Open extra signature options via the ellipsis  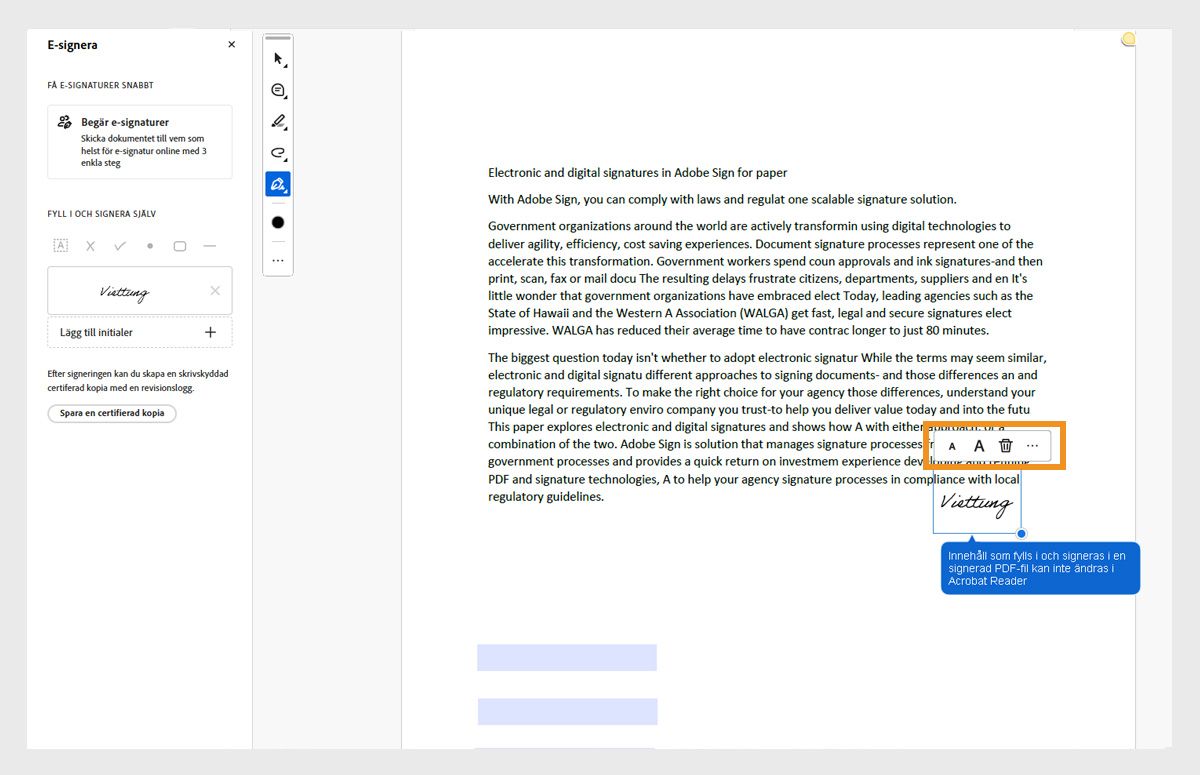pos(1032,445)
